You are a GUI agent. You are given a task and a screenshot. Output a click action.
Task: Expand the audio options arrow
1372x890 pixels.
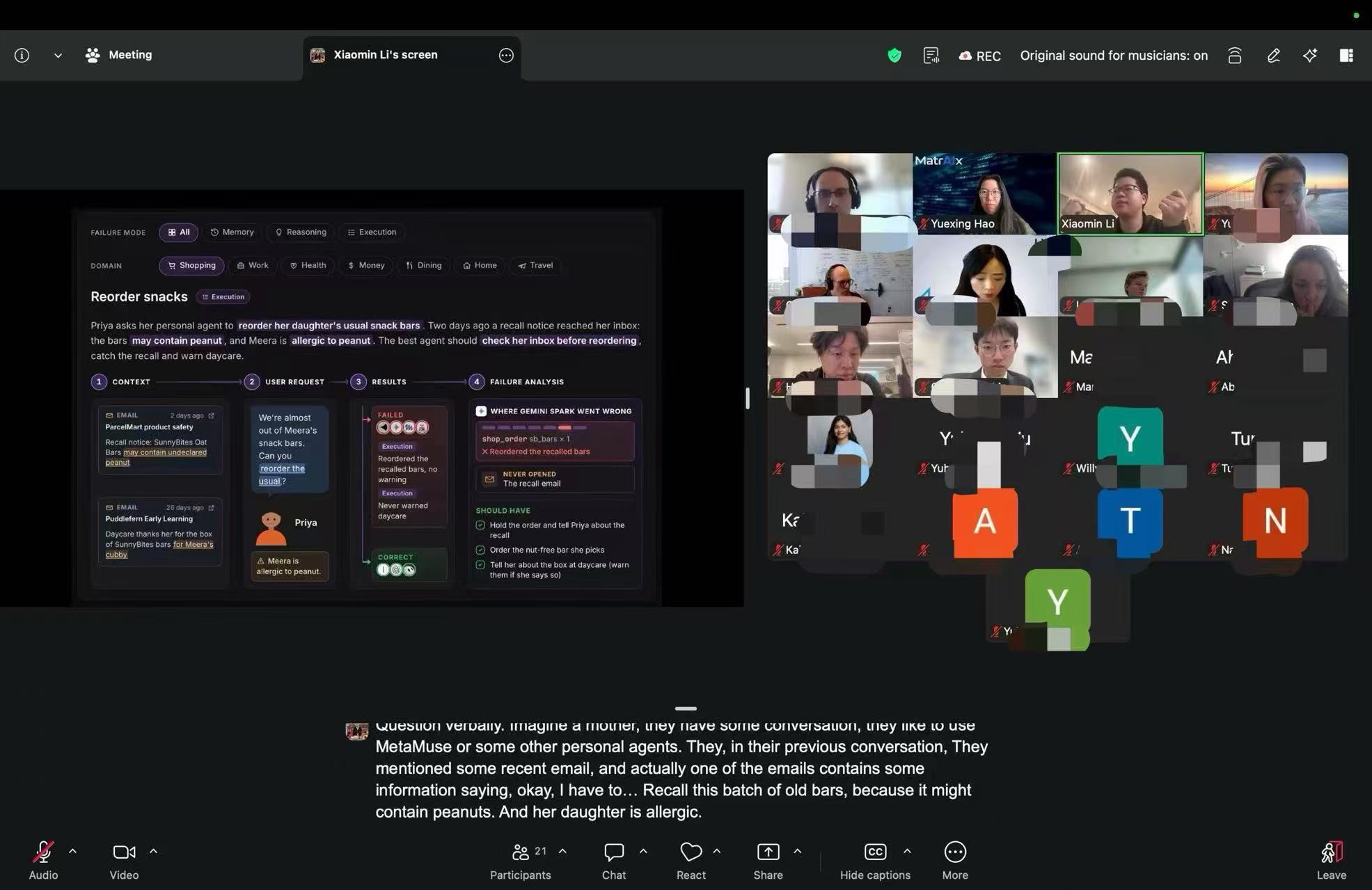pyautogui.click(x=72, y=851)
